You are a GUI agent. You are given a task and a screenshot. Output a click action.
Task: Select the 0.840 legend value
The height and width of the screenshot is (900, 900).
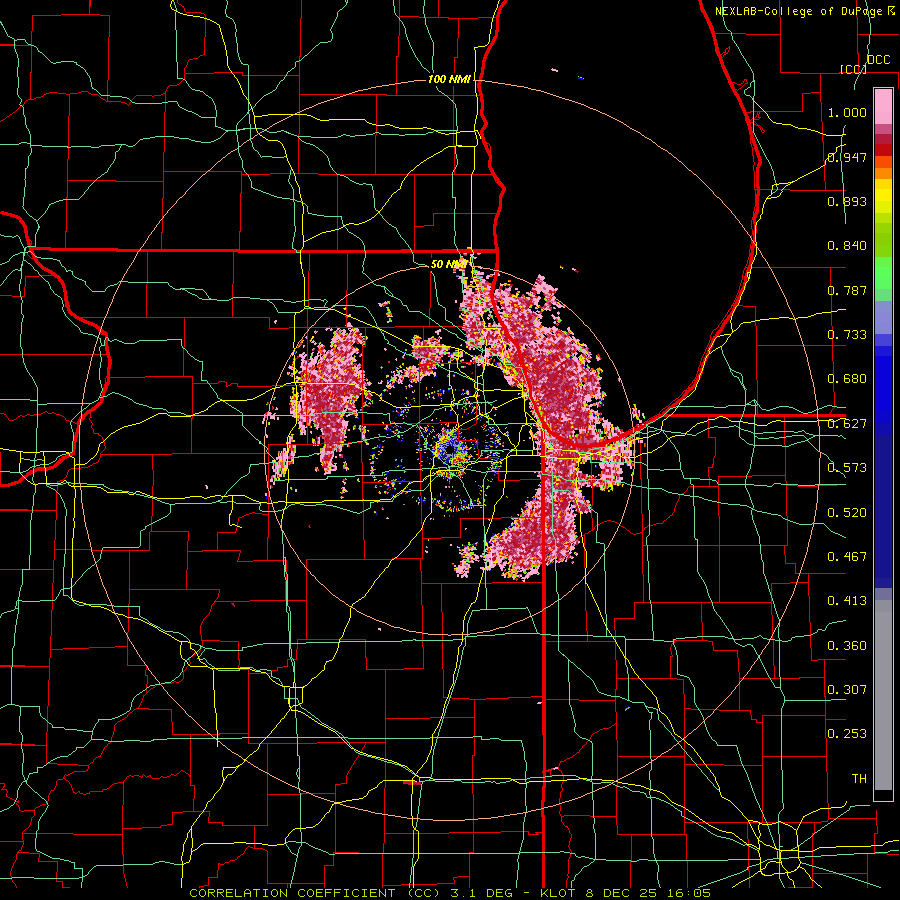point(847,246)
